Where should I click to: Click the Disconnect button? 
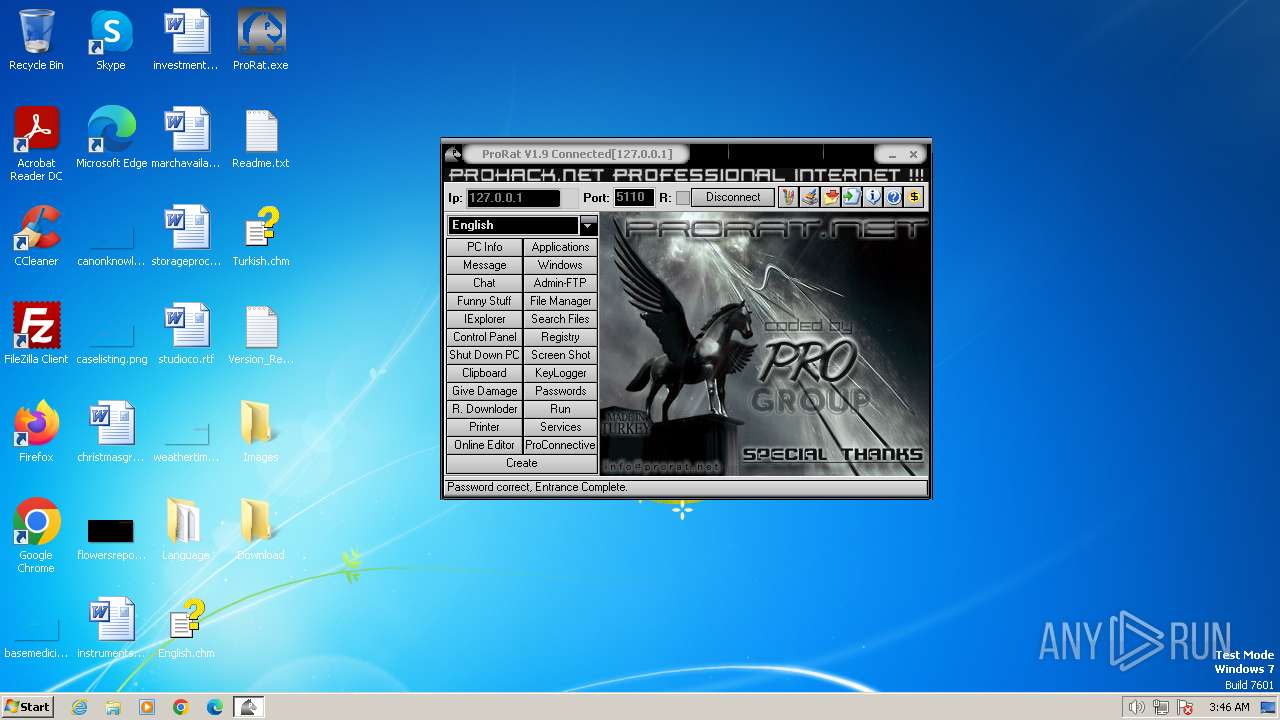[733, 198]
